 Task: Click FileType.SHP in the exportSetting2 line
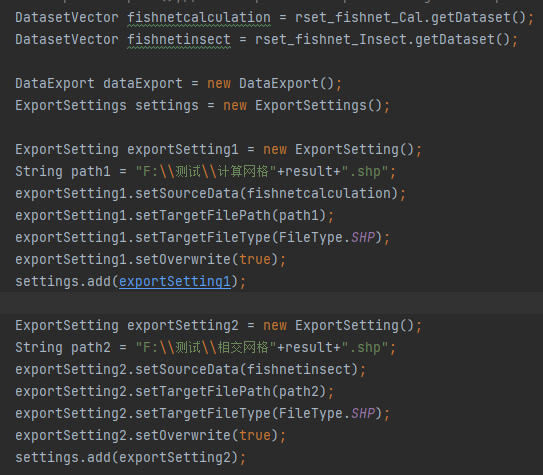click(327, 413)
